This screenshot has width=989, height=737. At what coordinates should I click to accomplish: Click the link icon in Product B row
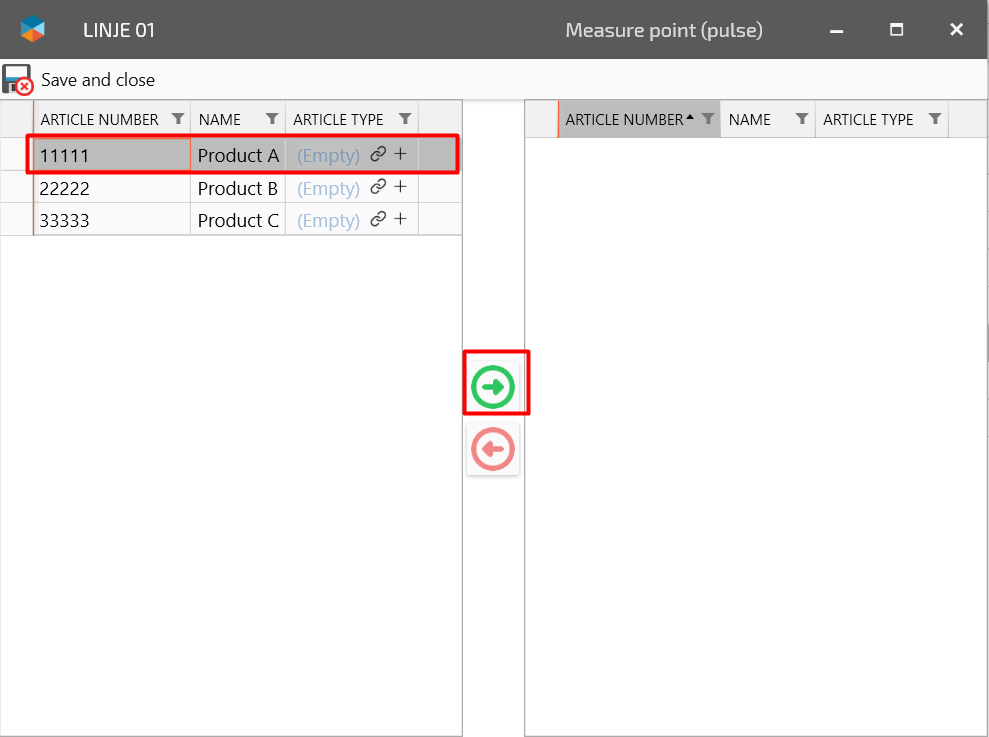(378, 187)
